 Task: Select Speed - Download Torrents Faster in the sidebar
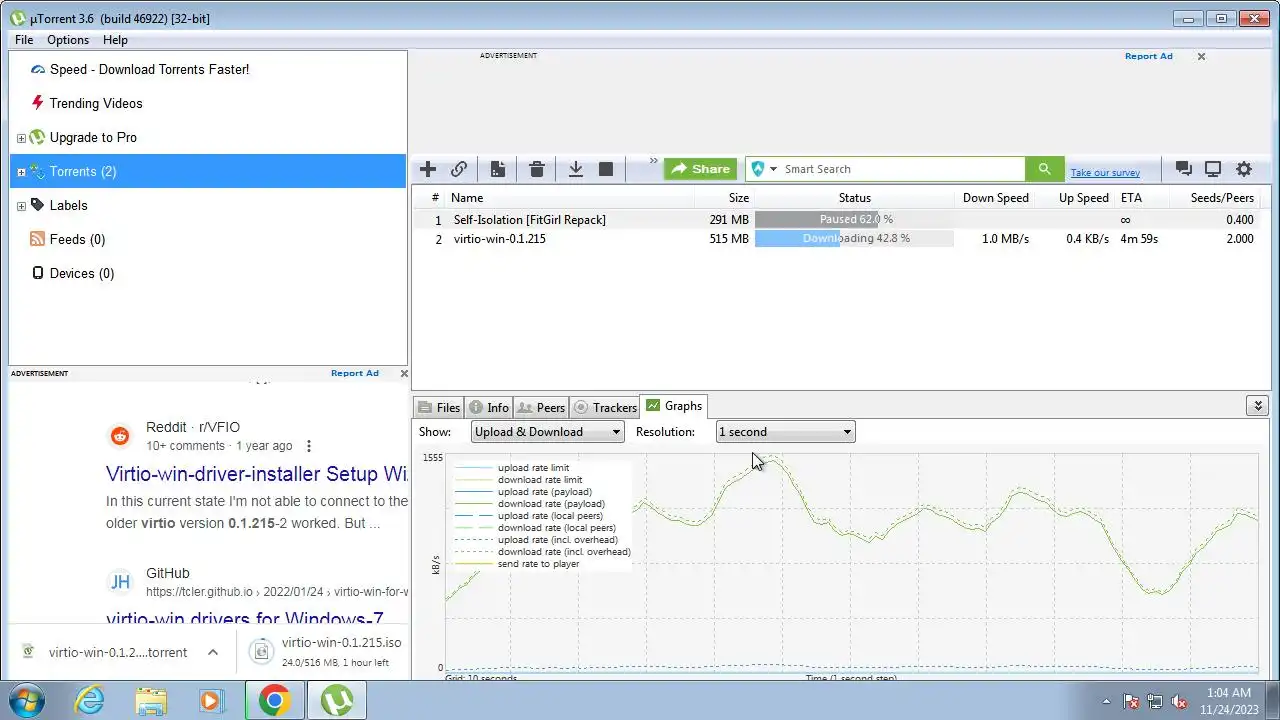click(x=149, y=69)
